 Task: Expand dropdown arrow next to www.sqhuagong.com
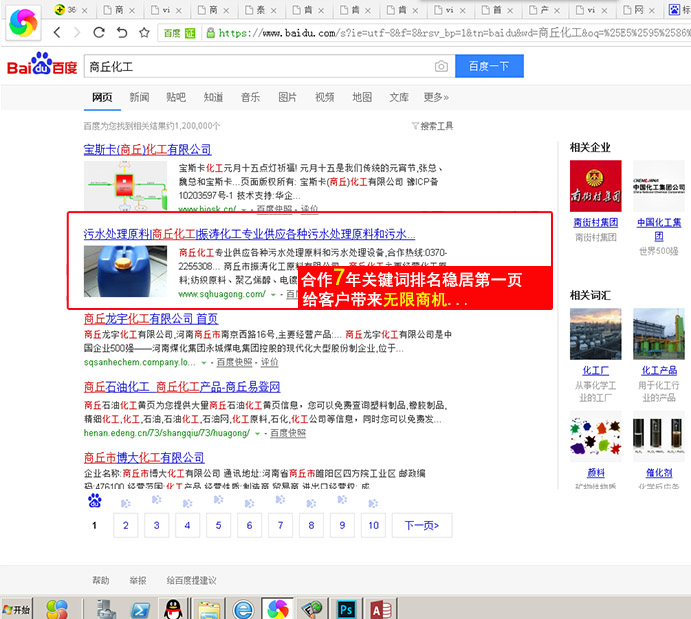coord(273,294)
